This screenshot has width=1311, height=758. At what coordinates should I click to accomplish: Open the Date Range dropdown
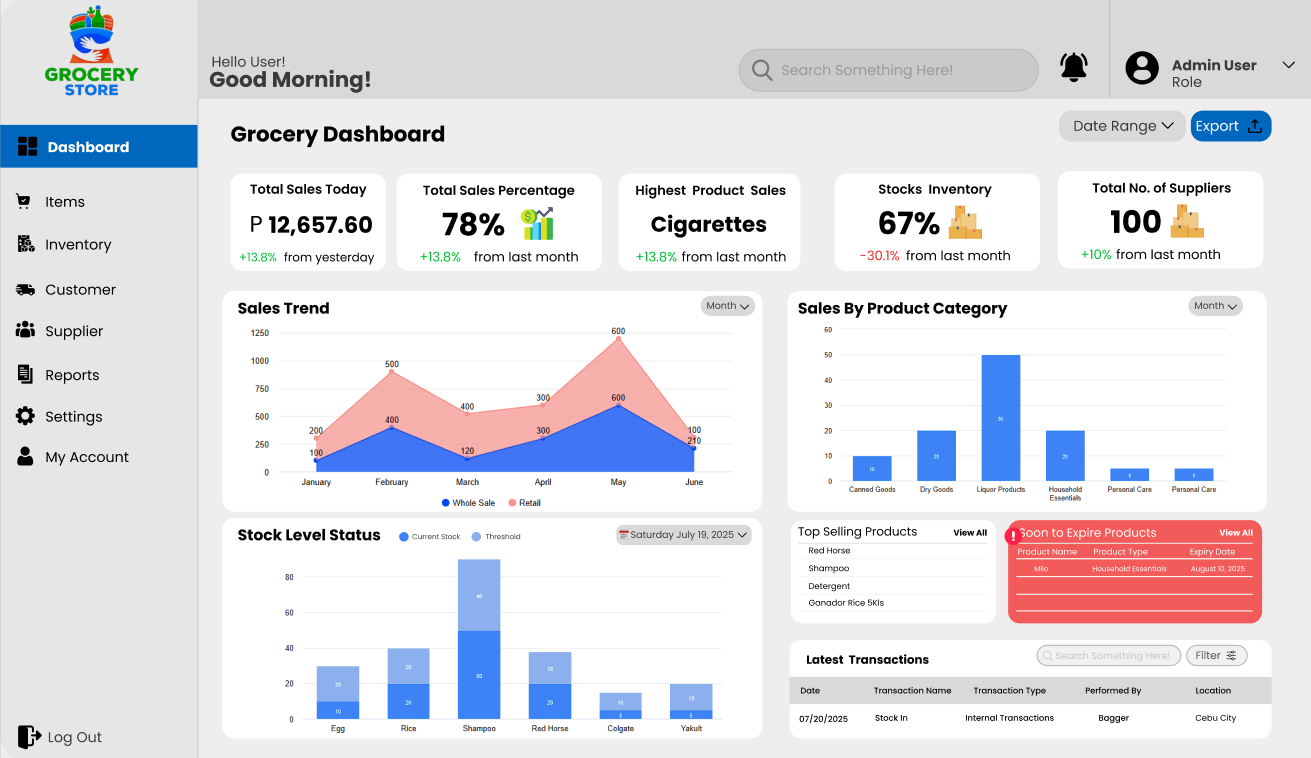(1122, 126)
